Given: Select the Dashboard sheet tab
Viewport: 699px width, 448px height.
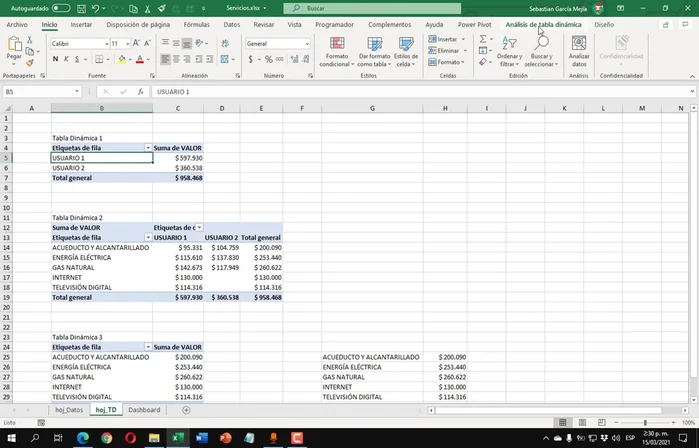Looking at the screenshot, I should click(x=144, y=410).
